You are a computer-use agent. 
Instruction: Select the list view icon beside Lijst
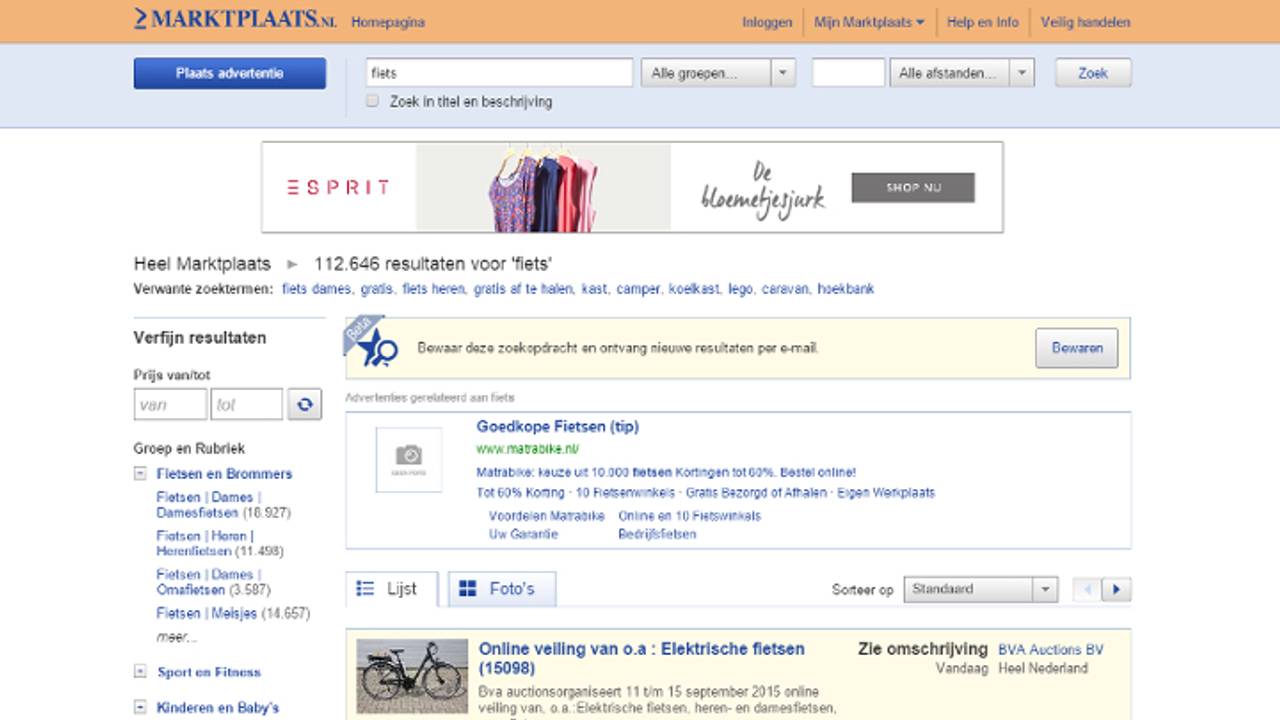point(367,589)
